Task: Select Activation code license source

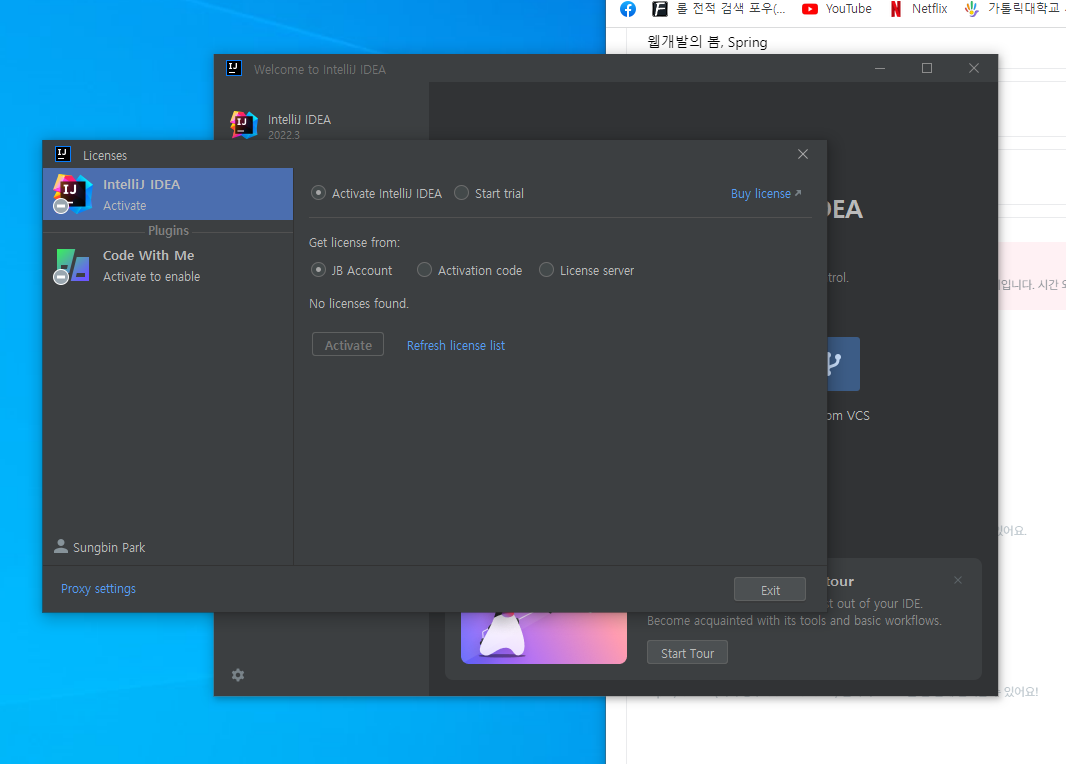Action: pos(469,270)
